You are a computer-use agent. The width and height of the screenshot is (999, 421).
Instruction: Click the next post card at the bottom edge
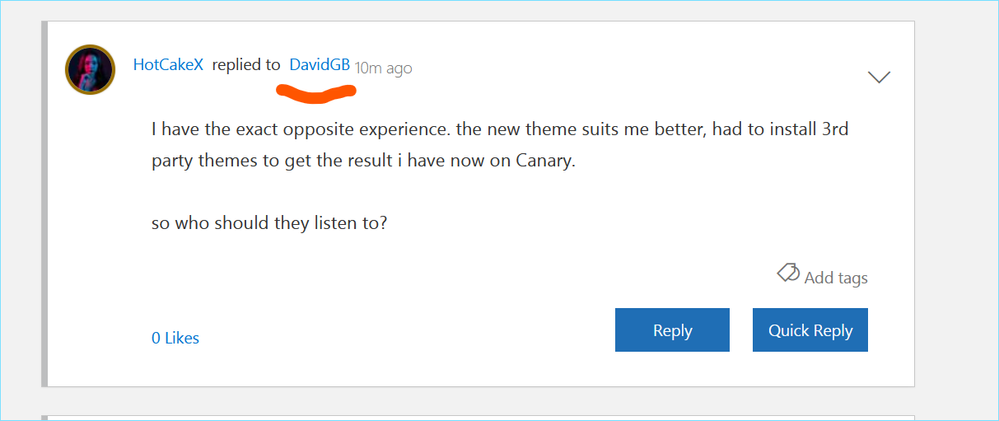click(478, 418)
